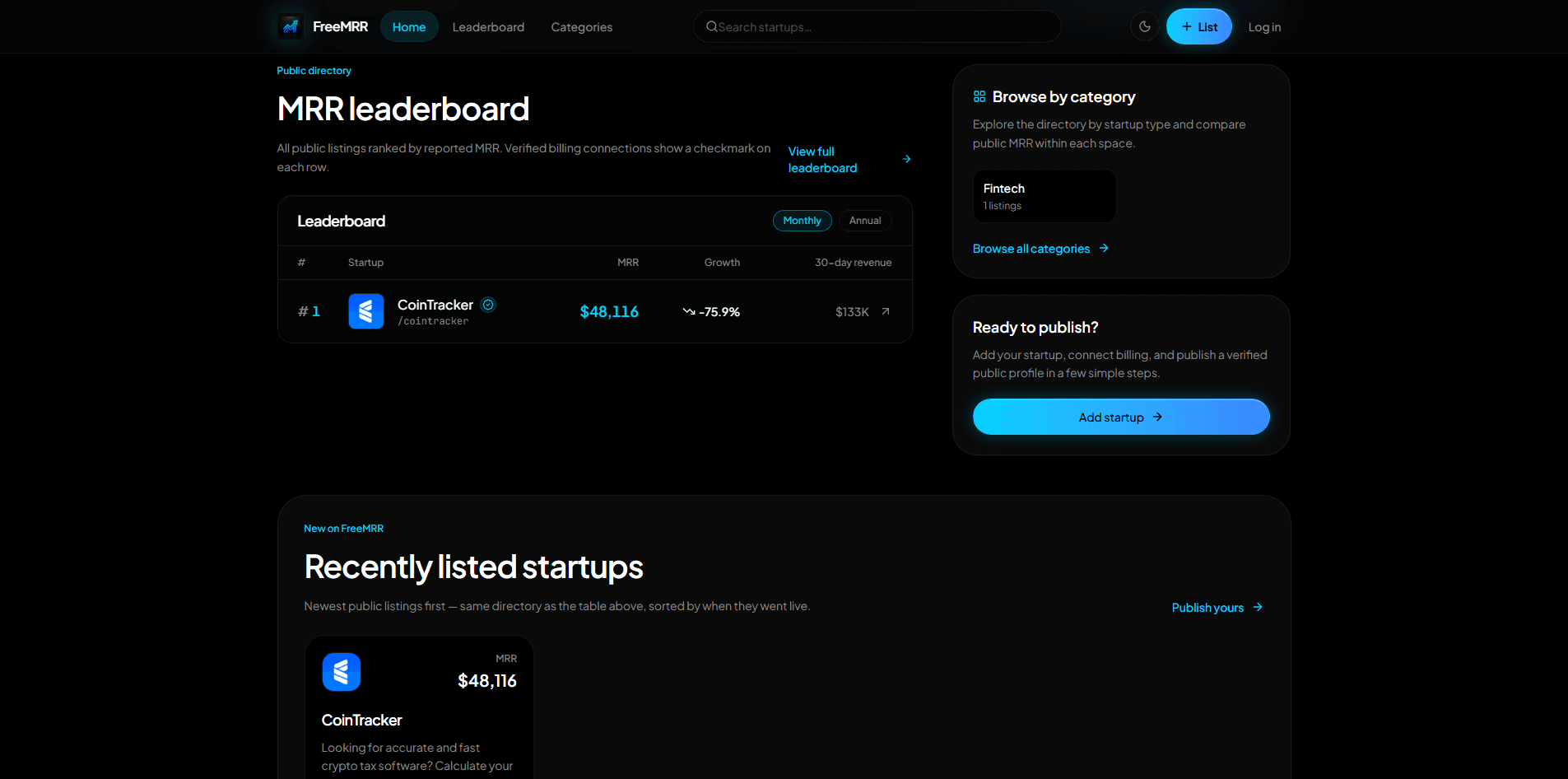Image resolution: width=1568 pixels, height=779 pixels.
Task: Open CoinTracker title in recently listed card
Action: coord(361,721)
